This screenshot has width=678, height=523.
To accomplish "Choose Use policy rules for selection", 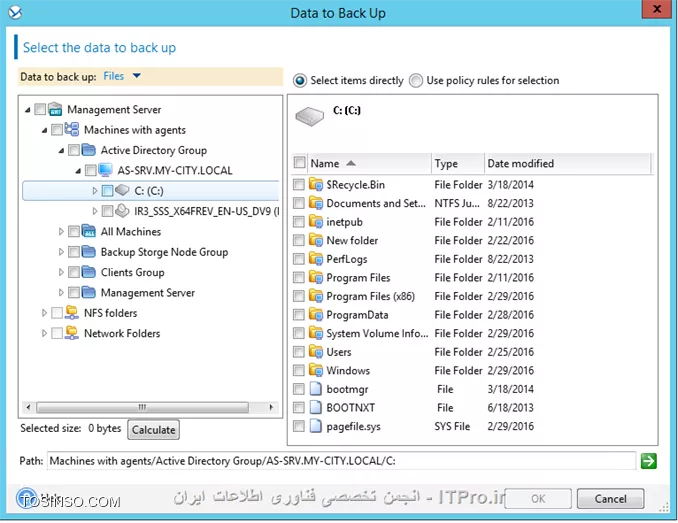I will point(416,80).
